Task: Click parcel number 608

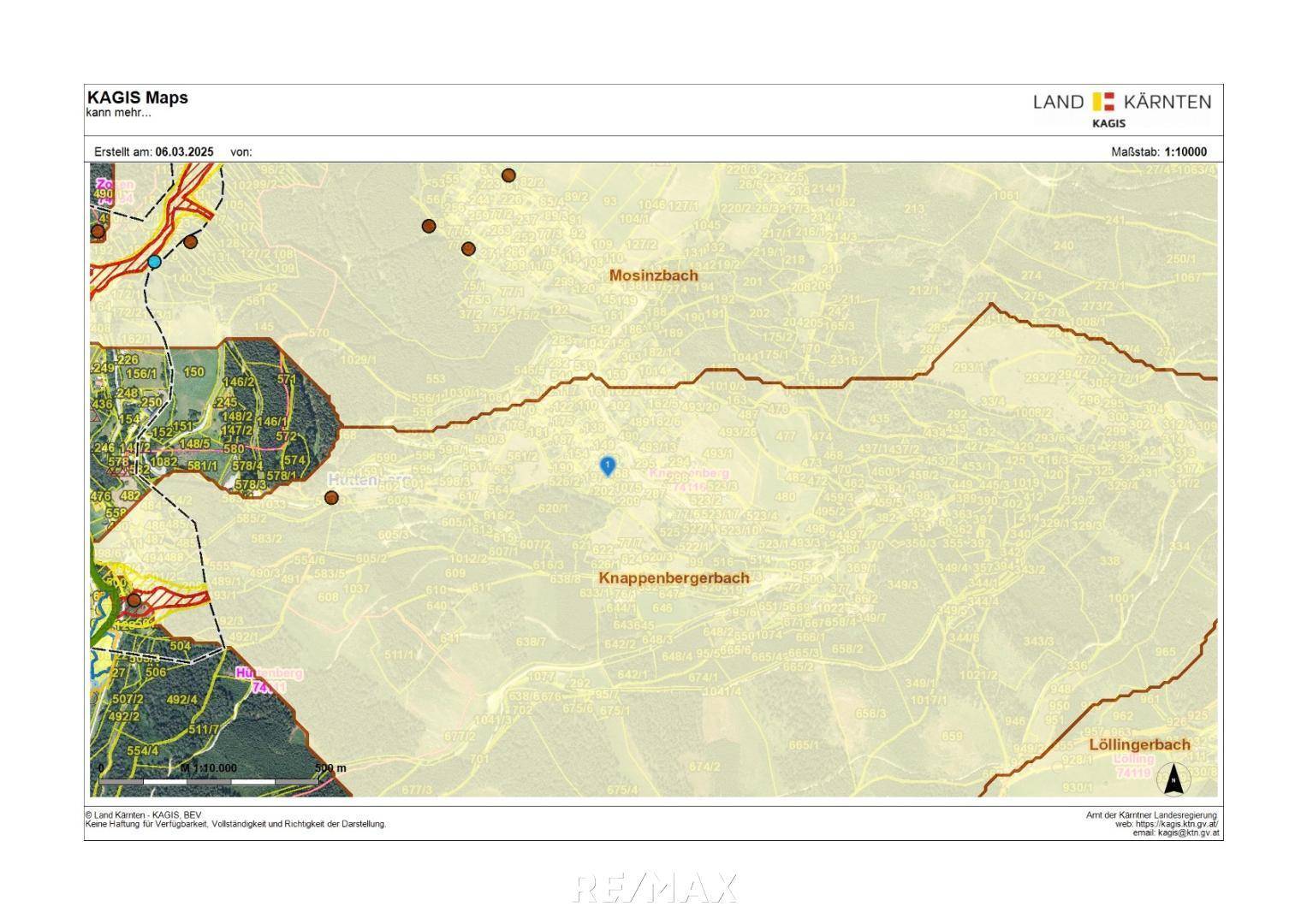Action: point(328,596)
